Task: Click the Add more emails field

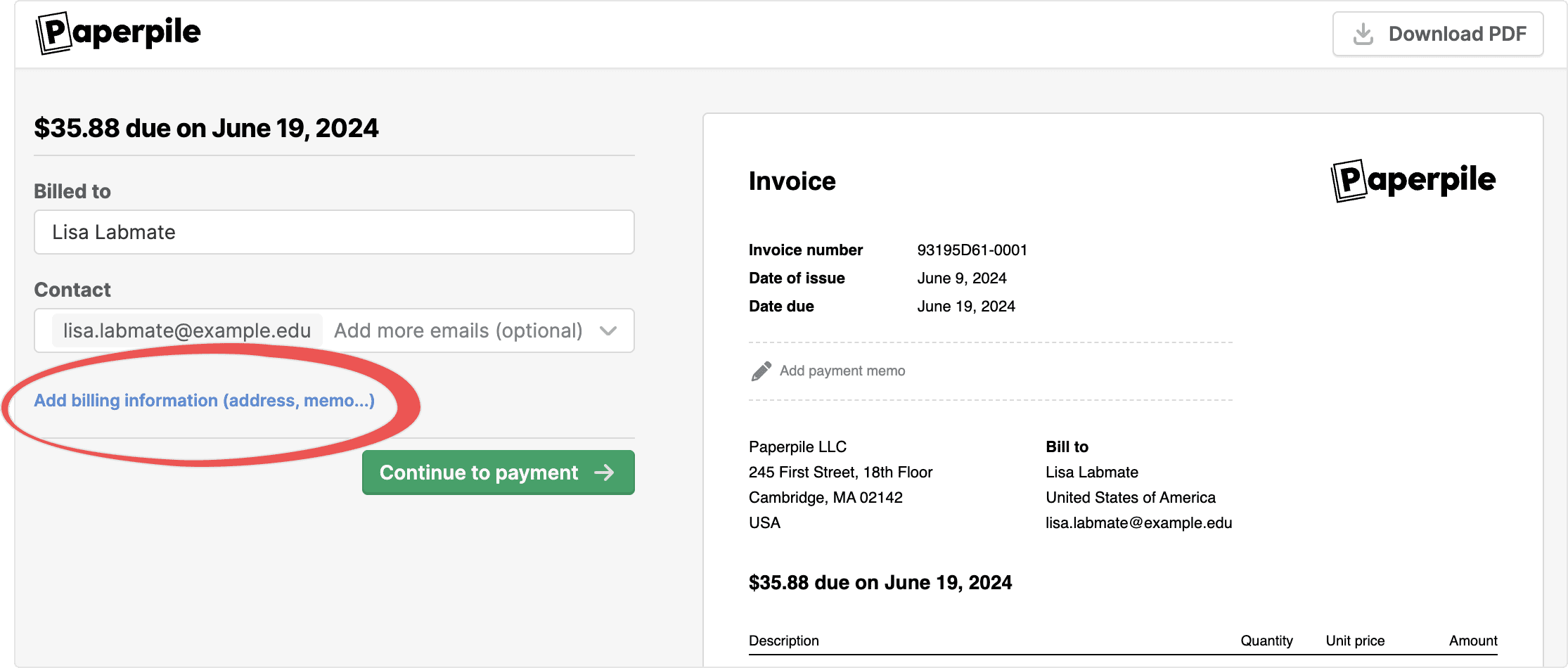Action: [458, 330]
